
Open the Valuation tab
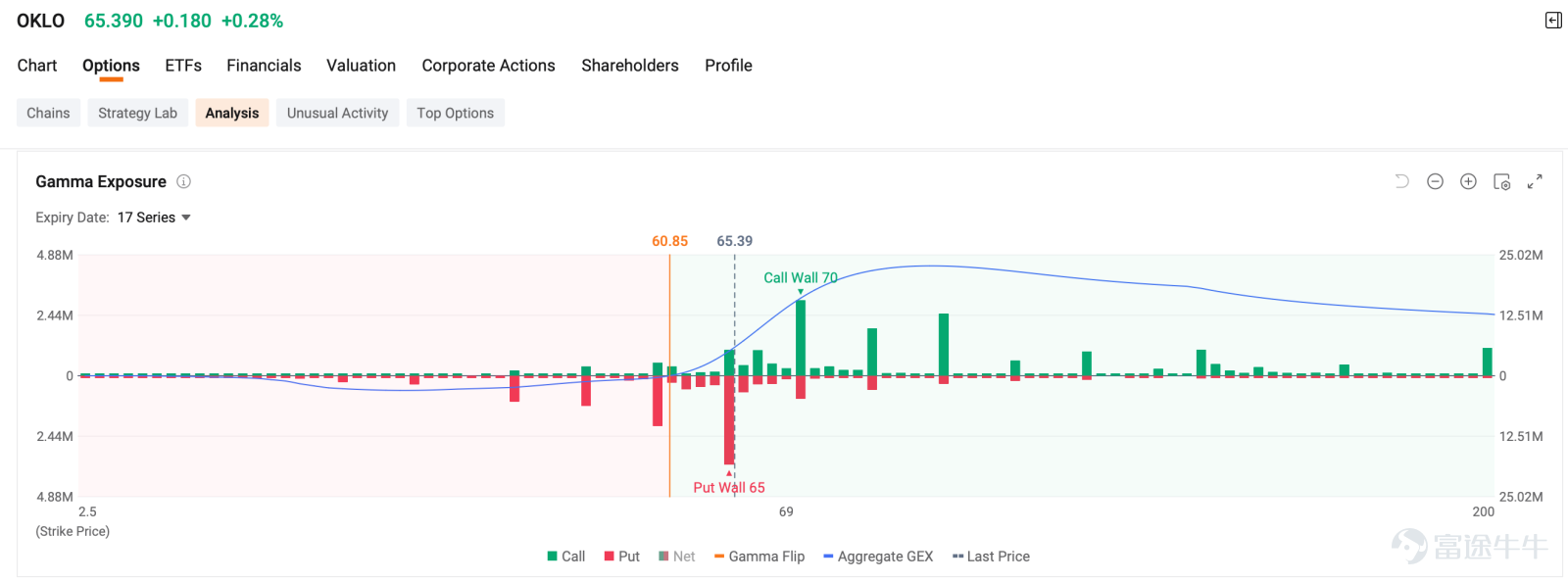tap(361, 66)
